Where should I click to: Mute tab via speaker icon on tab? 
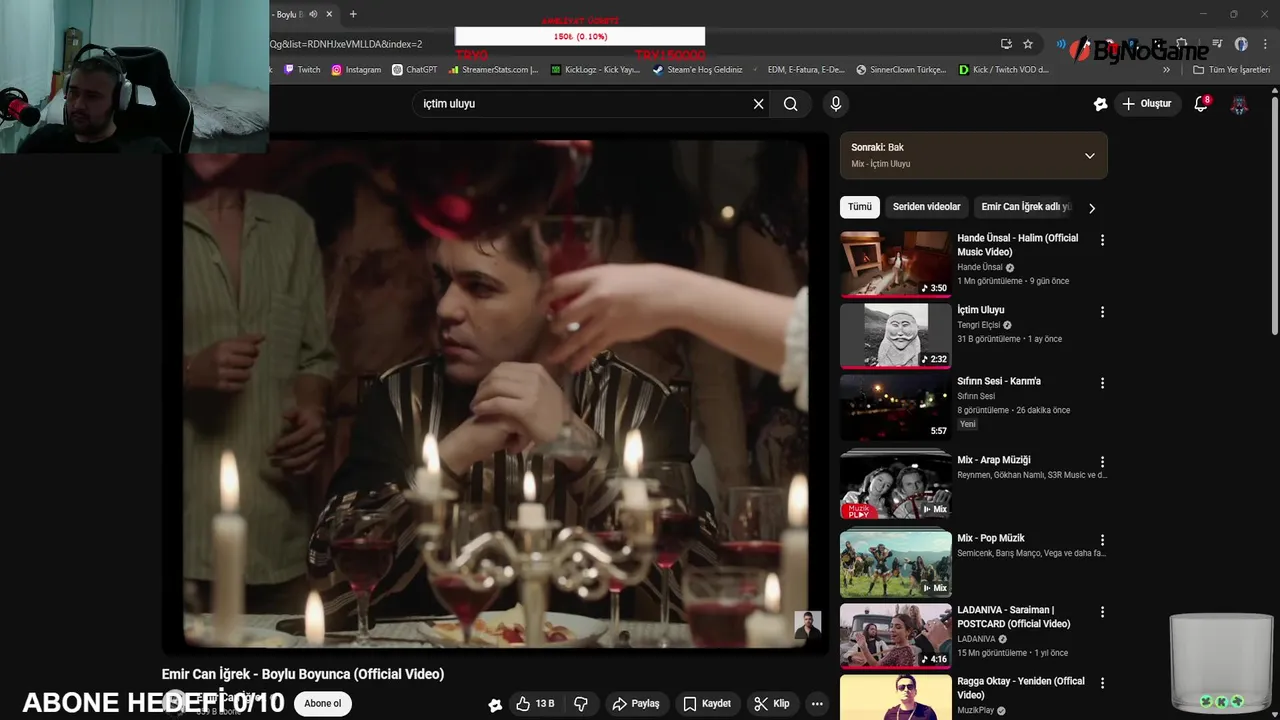click(x=313, y=14)
